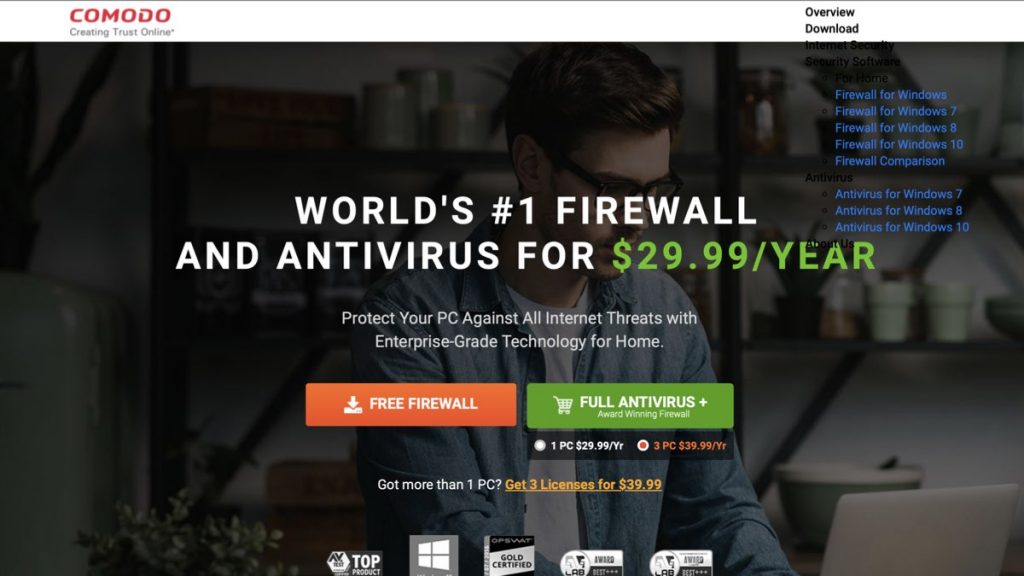Click the Free Firewall button
1024x576 pixels.
coord(411,404)
